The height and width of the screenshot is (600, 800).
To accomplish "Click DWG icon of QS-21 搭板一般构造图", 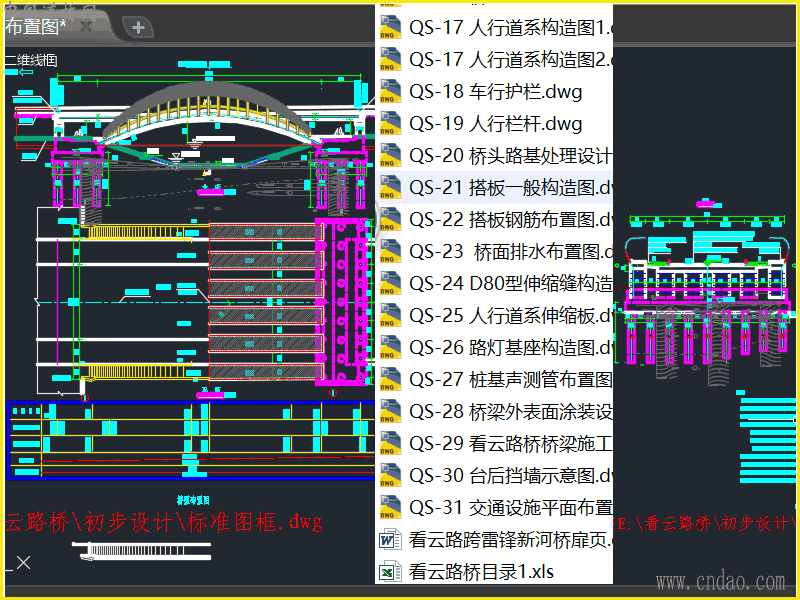I will 390,188.
